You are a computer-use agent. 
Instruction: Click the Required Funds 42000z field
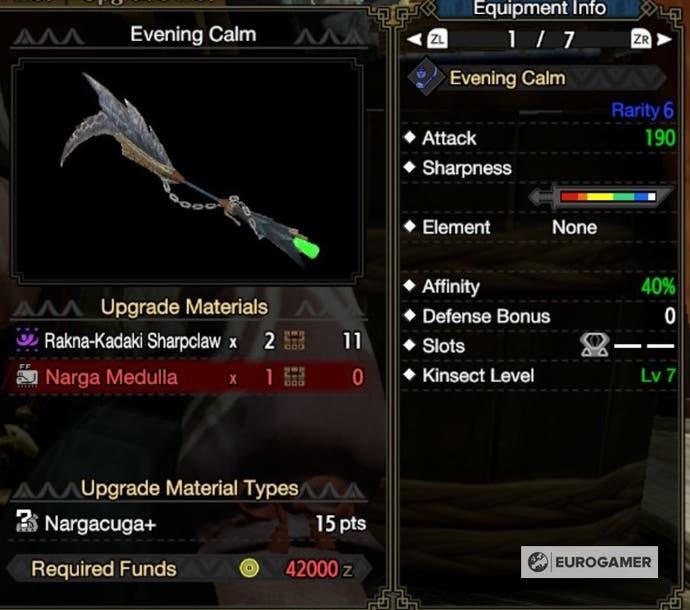[x=188, y=568]
